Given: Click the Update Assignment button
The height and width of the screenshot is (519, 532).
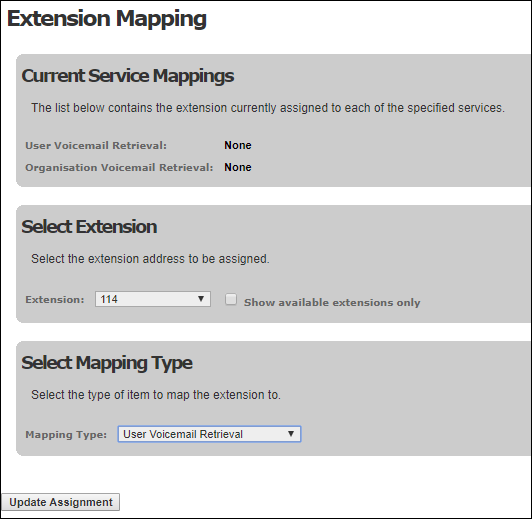Looking at the screenshot, I should click(x=61, y=502).
